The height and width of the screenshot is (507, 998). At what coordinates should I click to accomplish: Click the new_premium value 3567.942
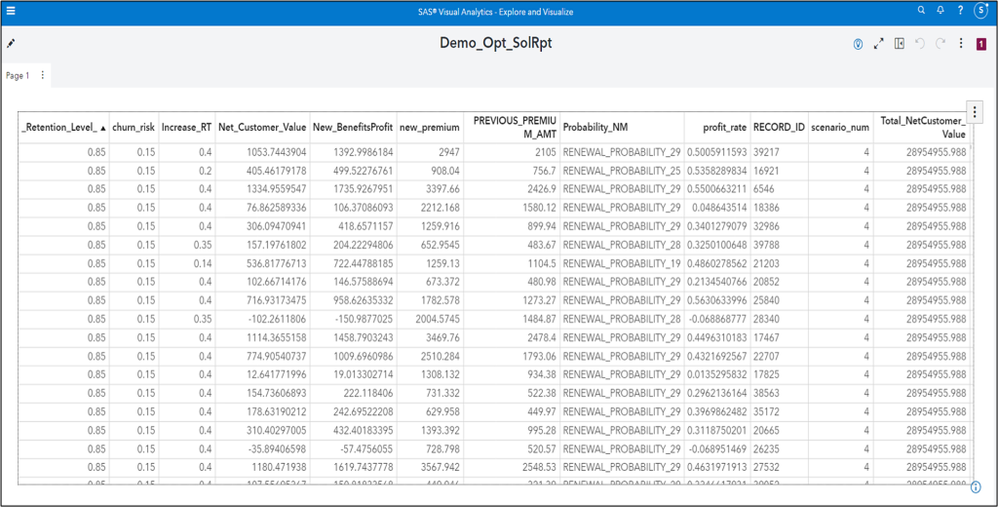(429, 467)
